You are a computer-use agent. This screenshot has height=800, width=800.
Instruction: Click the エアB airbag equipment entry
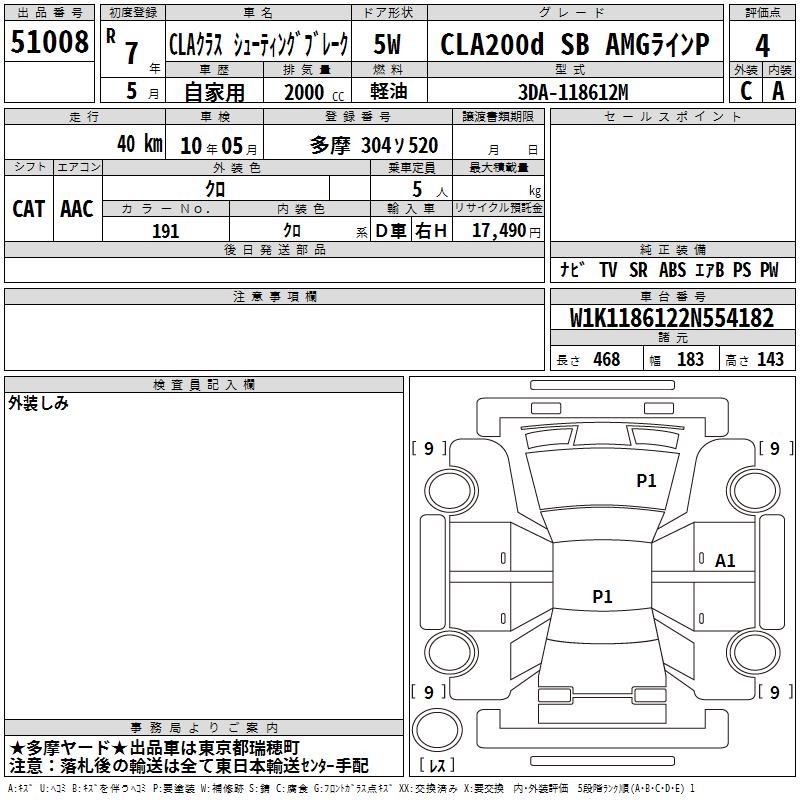point(710,270)
